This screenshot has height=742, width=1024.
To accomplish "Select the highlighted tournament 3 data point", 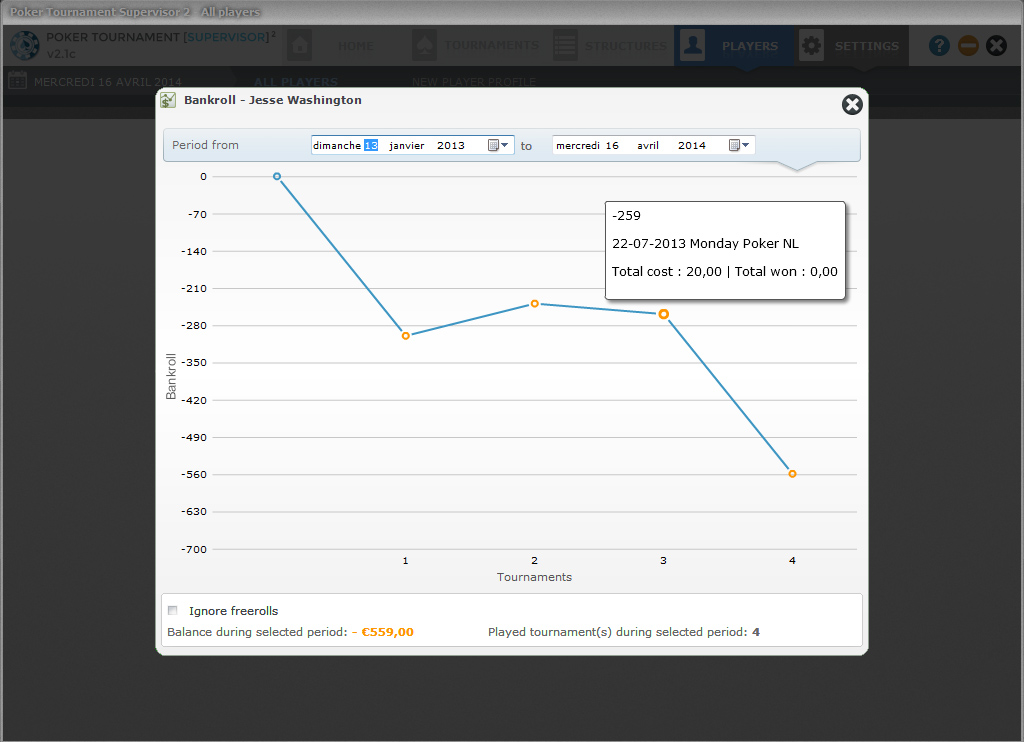I will tap(664, 314).
